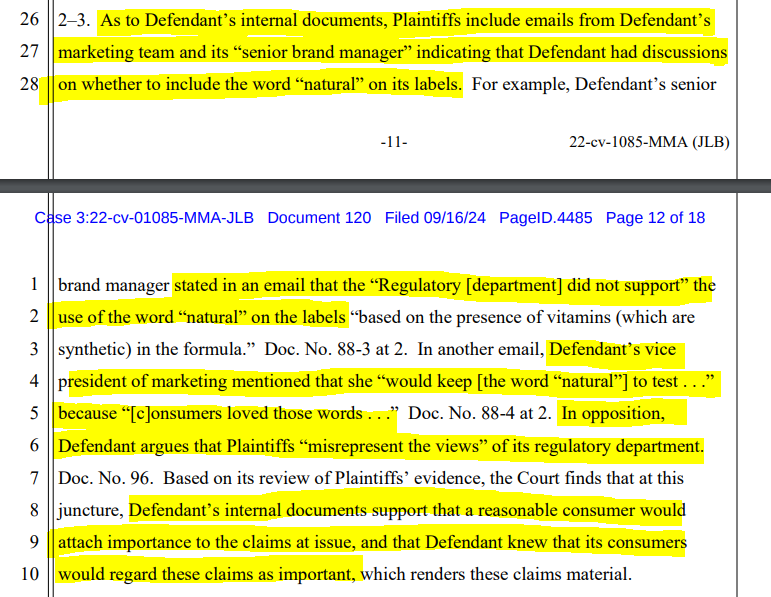Click highlighted 'Regulatory [department] did not support'
Viewport: 771px width, 597px height.
tap(529, 285)
